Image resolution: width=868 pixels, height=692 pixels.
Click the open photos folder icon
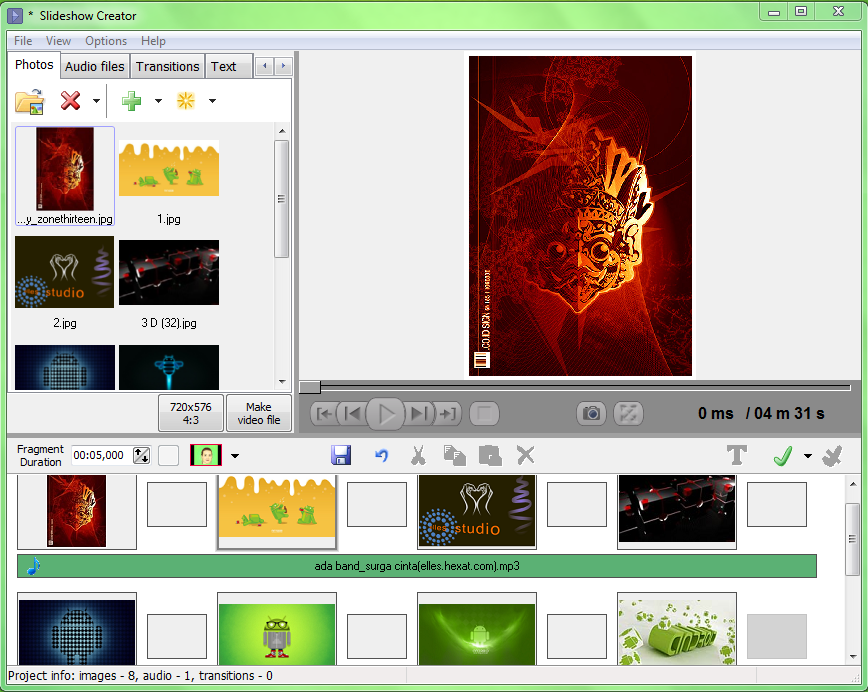30,101
